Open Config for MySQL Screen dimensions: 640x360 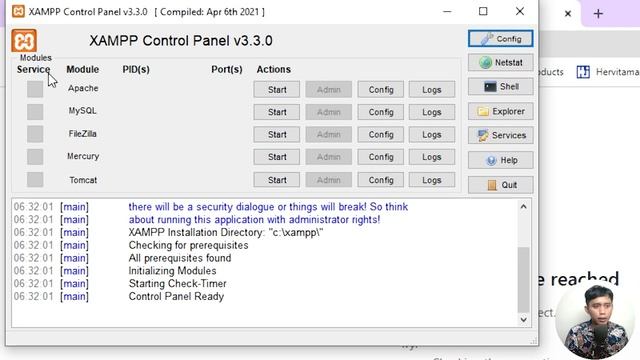coord(381,112)
